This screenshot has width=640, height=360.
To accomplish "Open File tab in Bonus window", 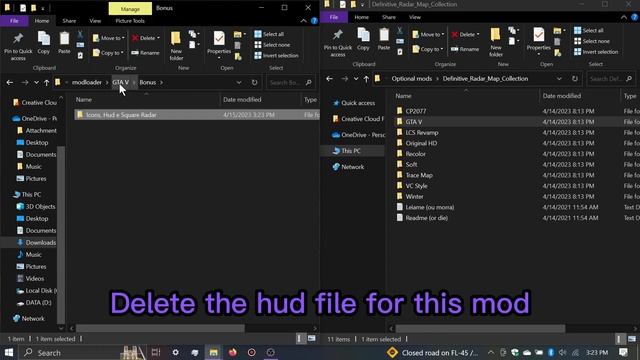I will point(14,21).
